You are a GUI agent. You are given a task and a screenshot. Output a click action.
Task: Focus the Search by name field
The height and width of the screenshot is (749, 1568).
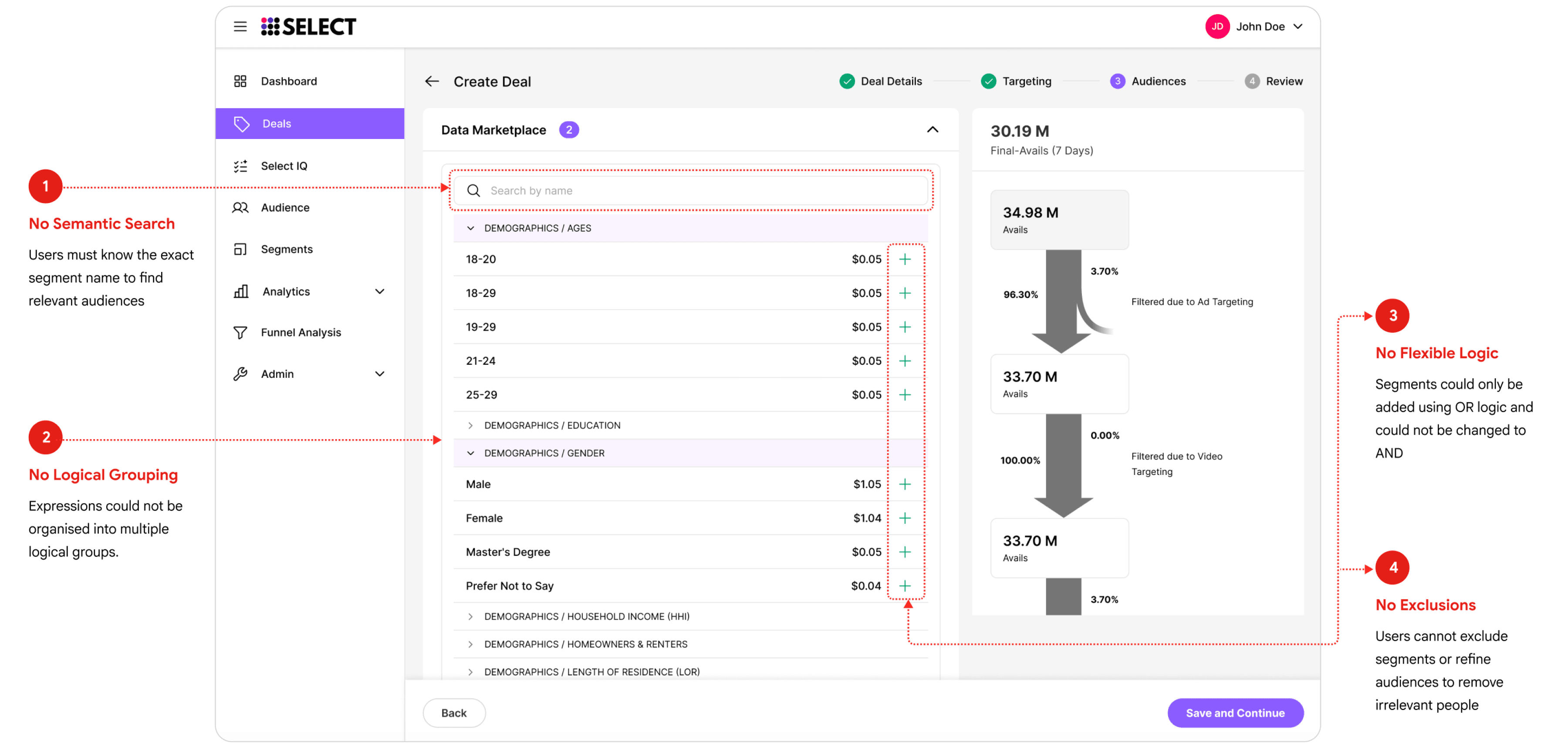pos(691,190)
